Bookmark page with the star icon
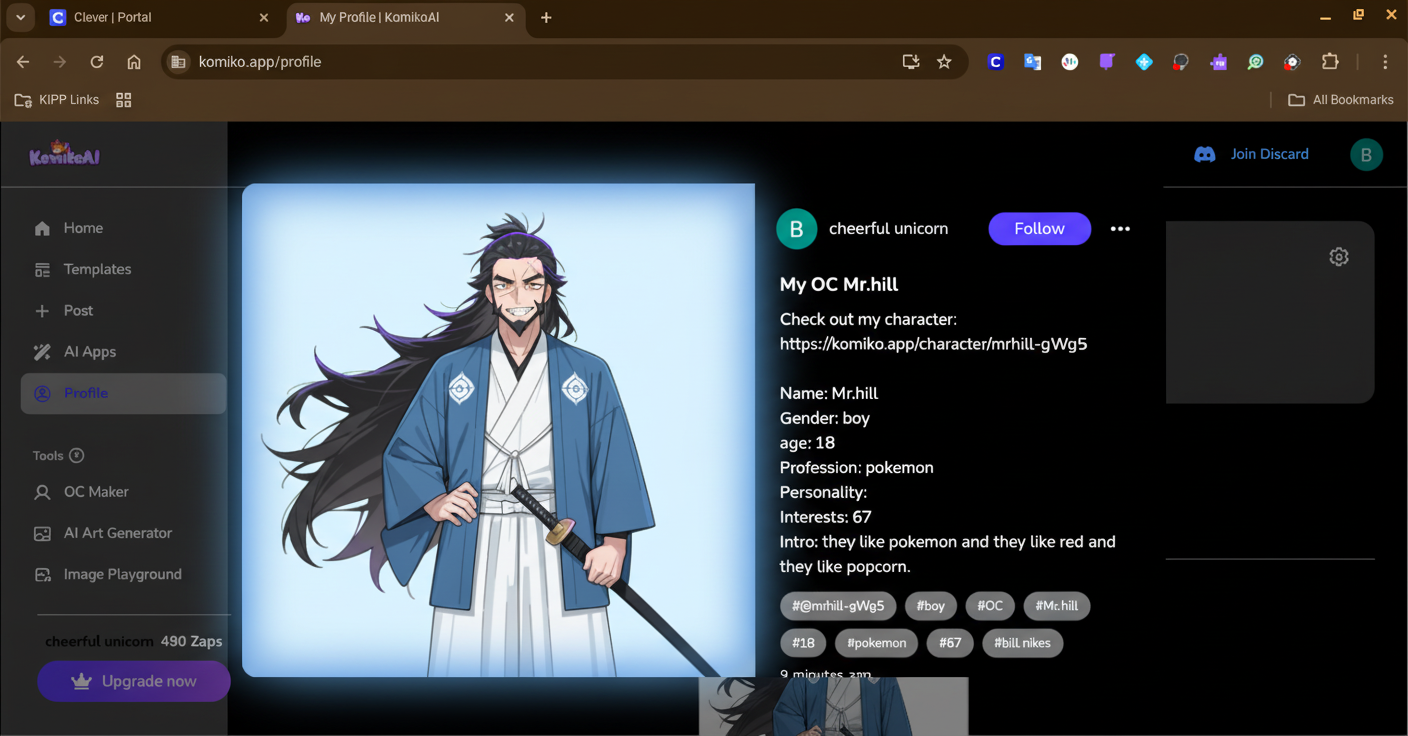Viewport: 1408px width, 736px height. [944, 62]
